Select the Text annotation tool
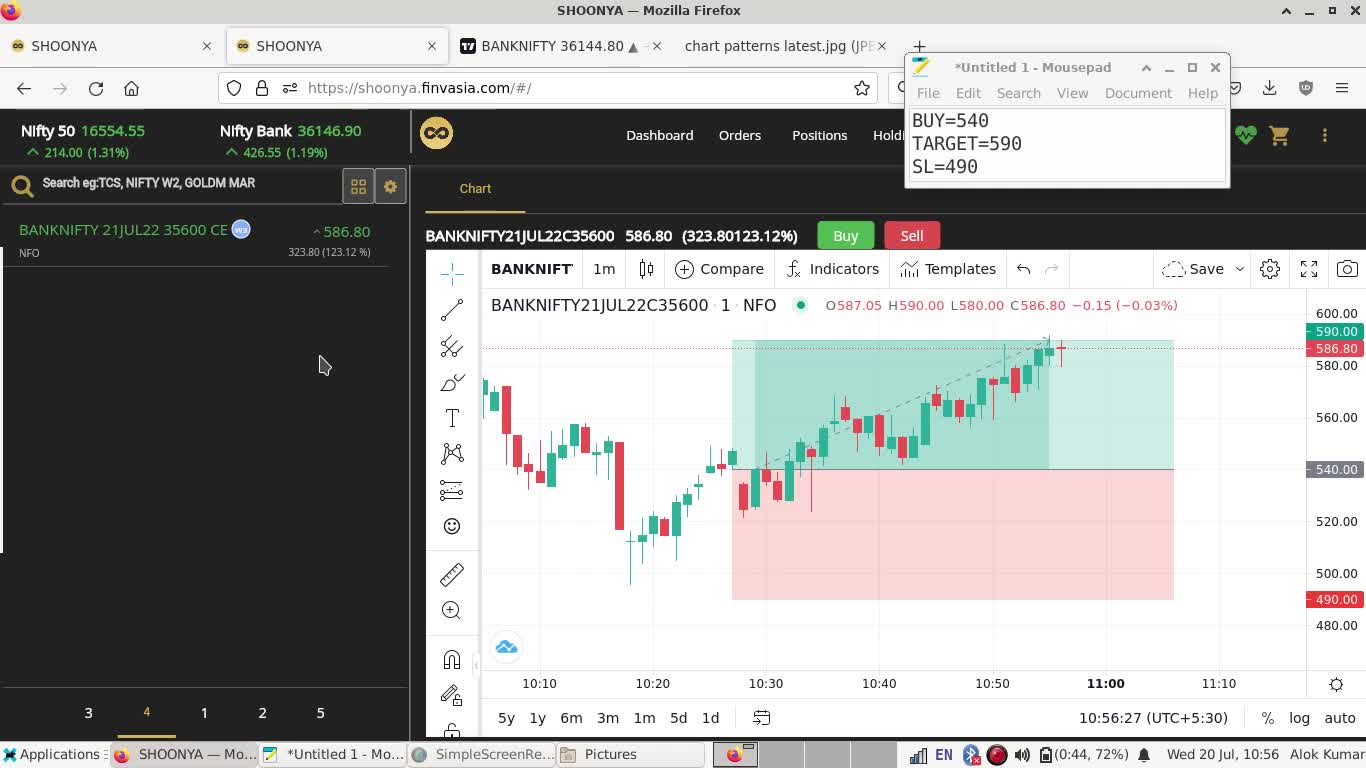Image resolution: width=1366 pixels, height=768 pixels. pyautogui.click(x=452, y=418)
